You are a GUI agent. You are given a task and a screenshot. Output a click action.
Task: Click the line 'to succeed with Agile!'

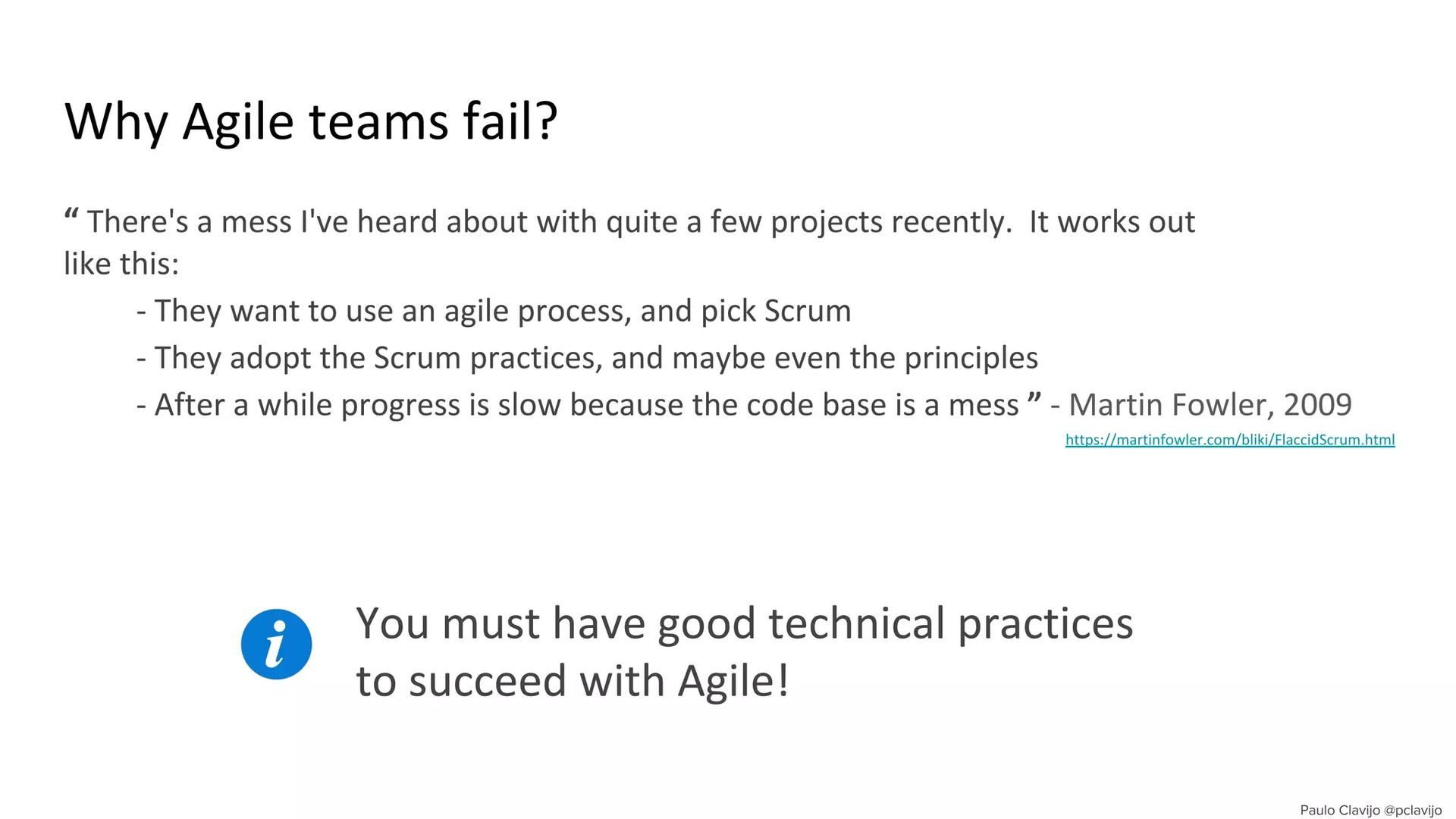[x=573, y=681]
